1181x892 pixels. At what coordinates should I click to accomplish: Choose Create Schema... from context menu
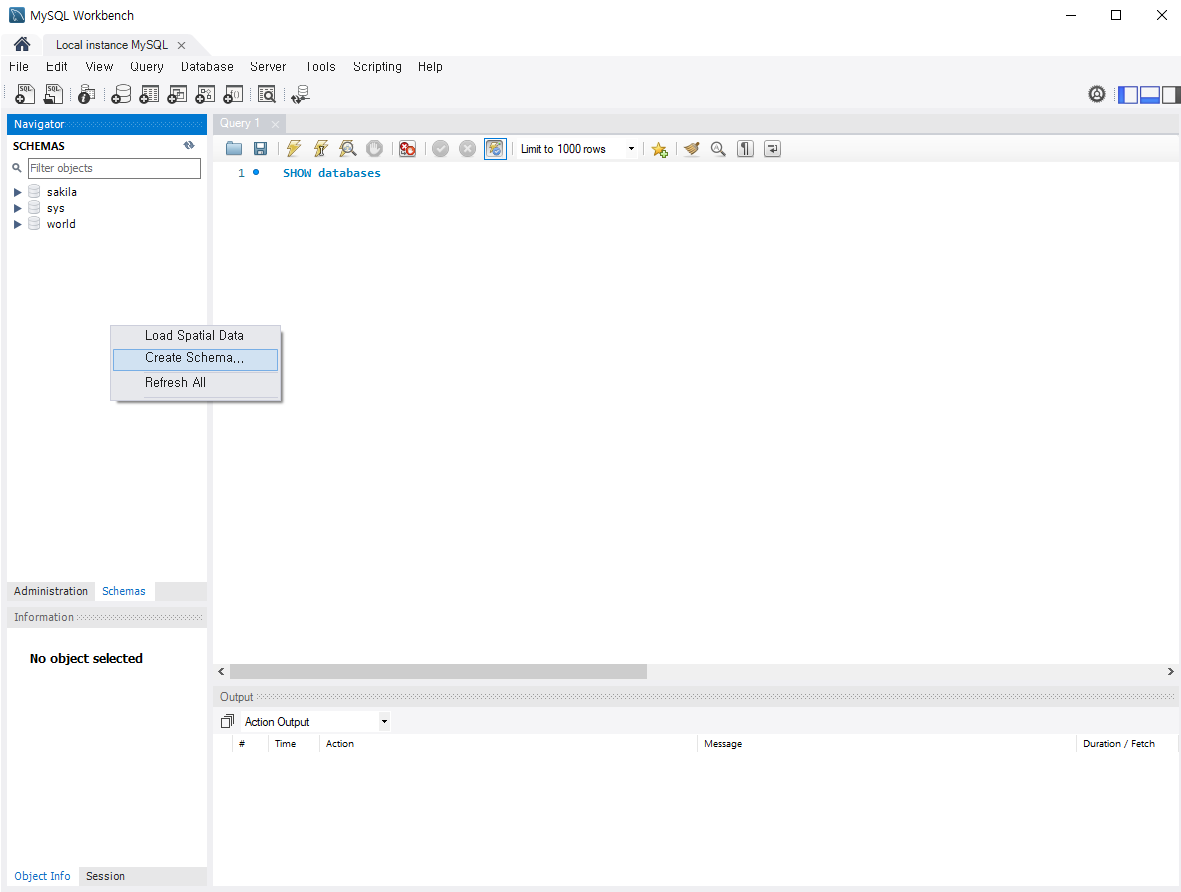tap(195, 359)
